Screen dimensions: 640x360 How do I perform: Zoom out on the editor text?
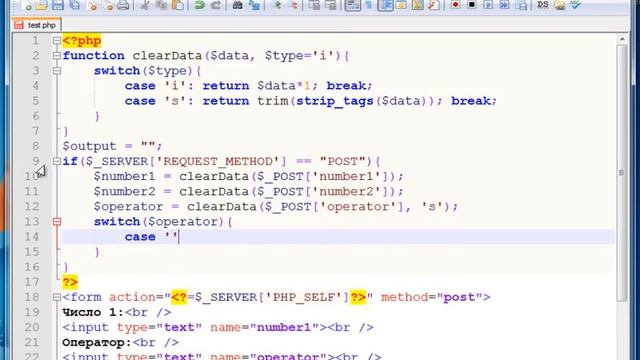click(293, 5)
